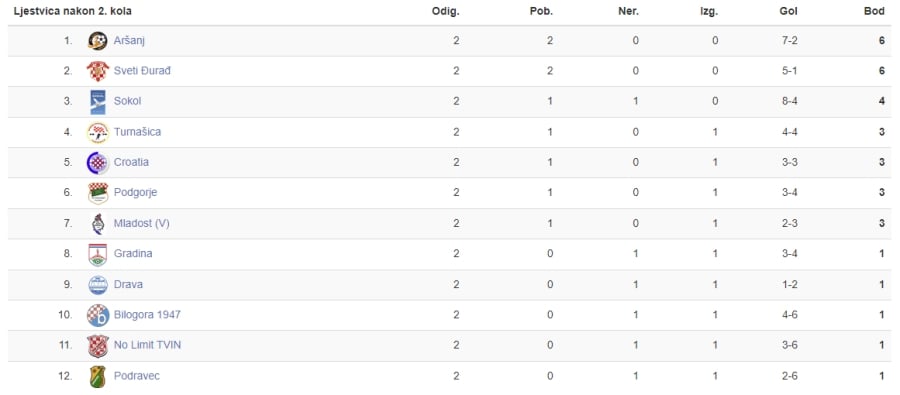
Task: Click the Gradina club crest
Action: 98,254
